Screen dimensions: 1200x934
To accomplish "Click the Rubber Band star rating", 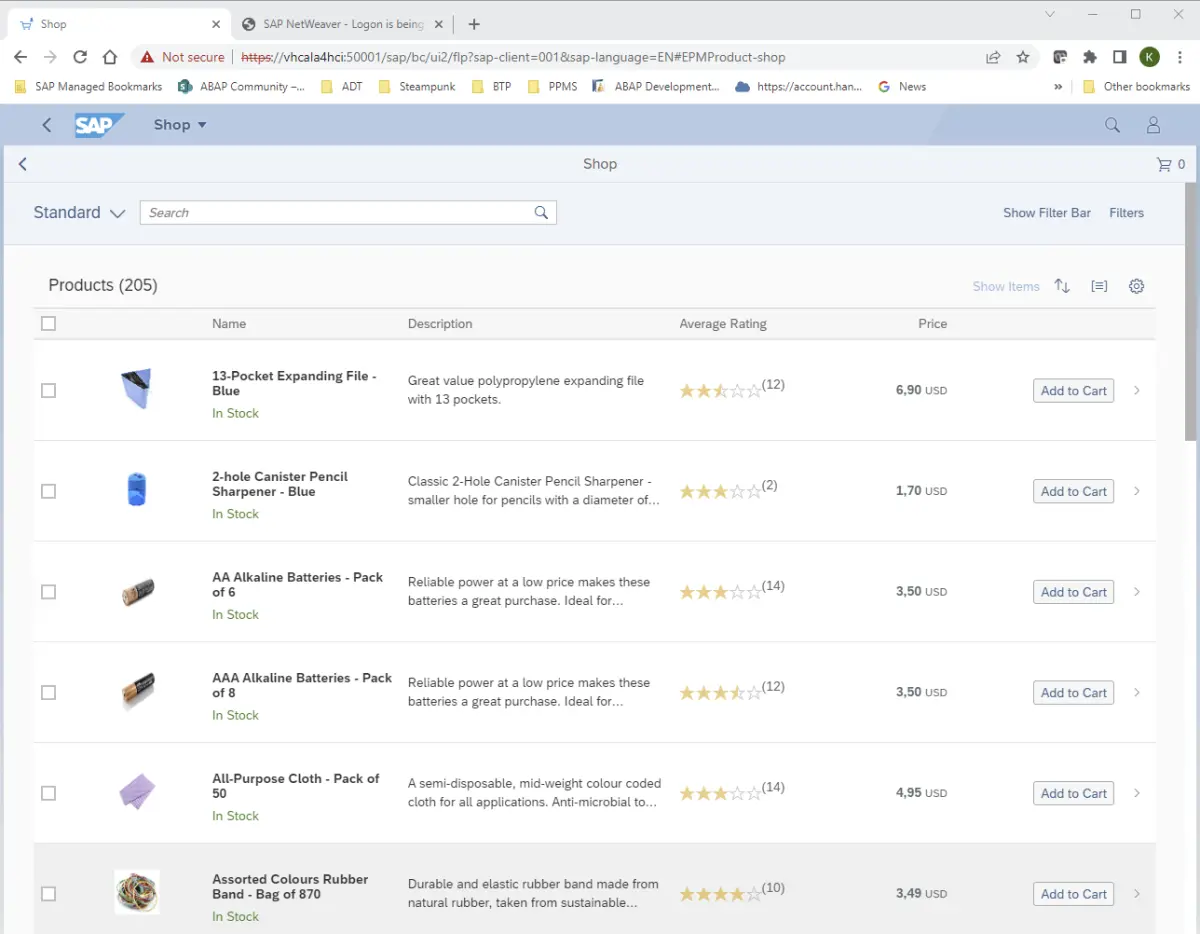I will click(720, 894).
